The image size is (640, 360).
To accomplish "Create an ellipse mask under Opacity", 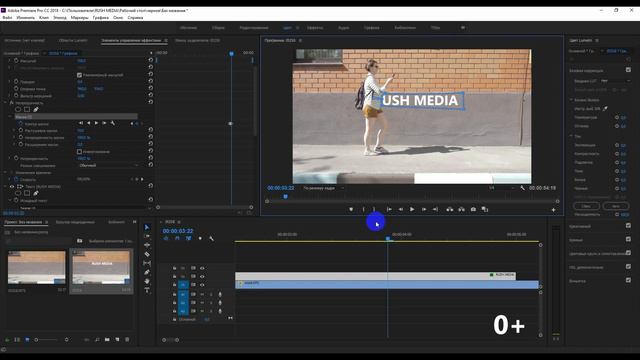I will (x=18, y=109).
